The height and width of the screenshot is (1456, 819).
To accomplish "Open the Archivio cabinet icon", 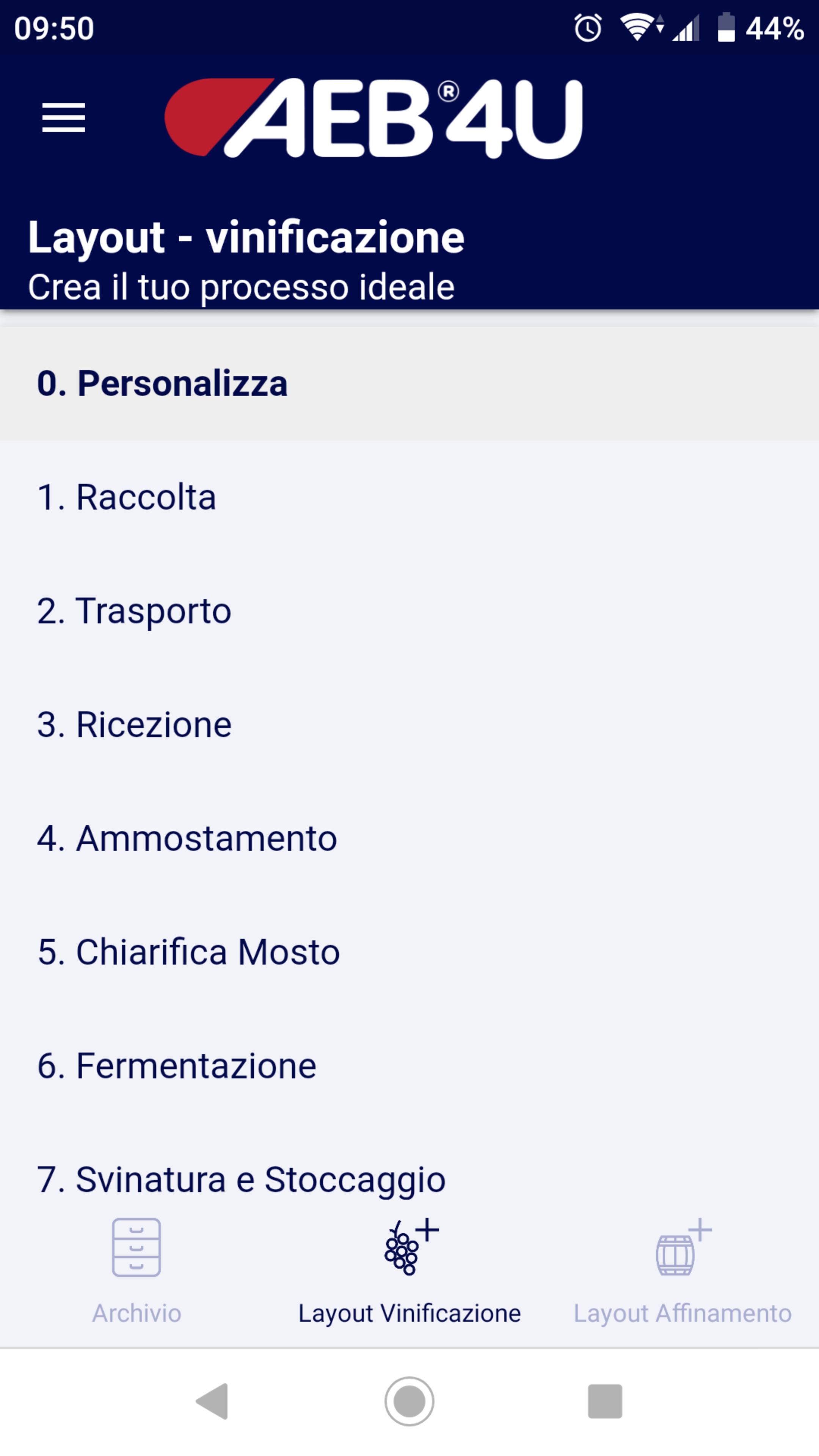I will coord(136,1247).
